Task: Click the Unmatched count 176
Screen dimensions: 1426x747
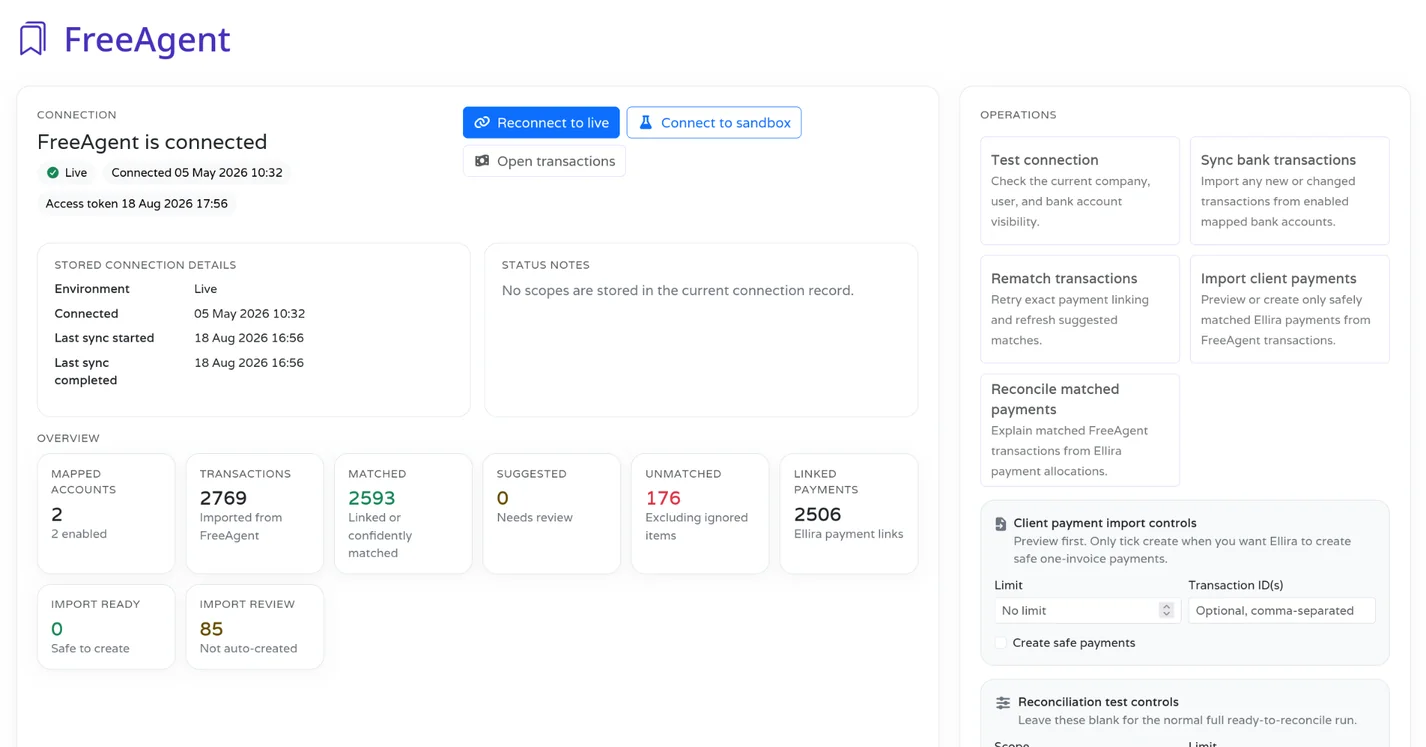Action: pos(663,498)
